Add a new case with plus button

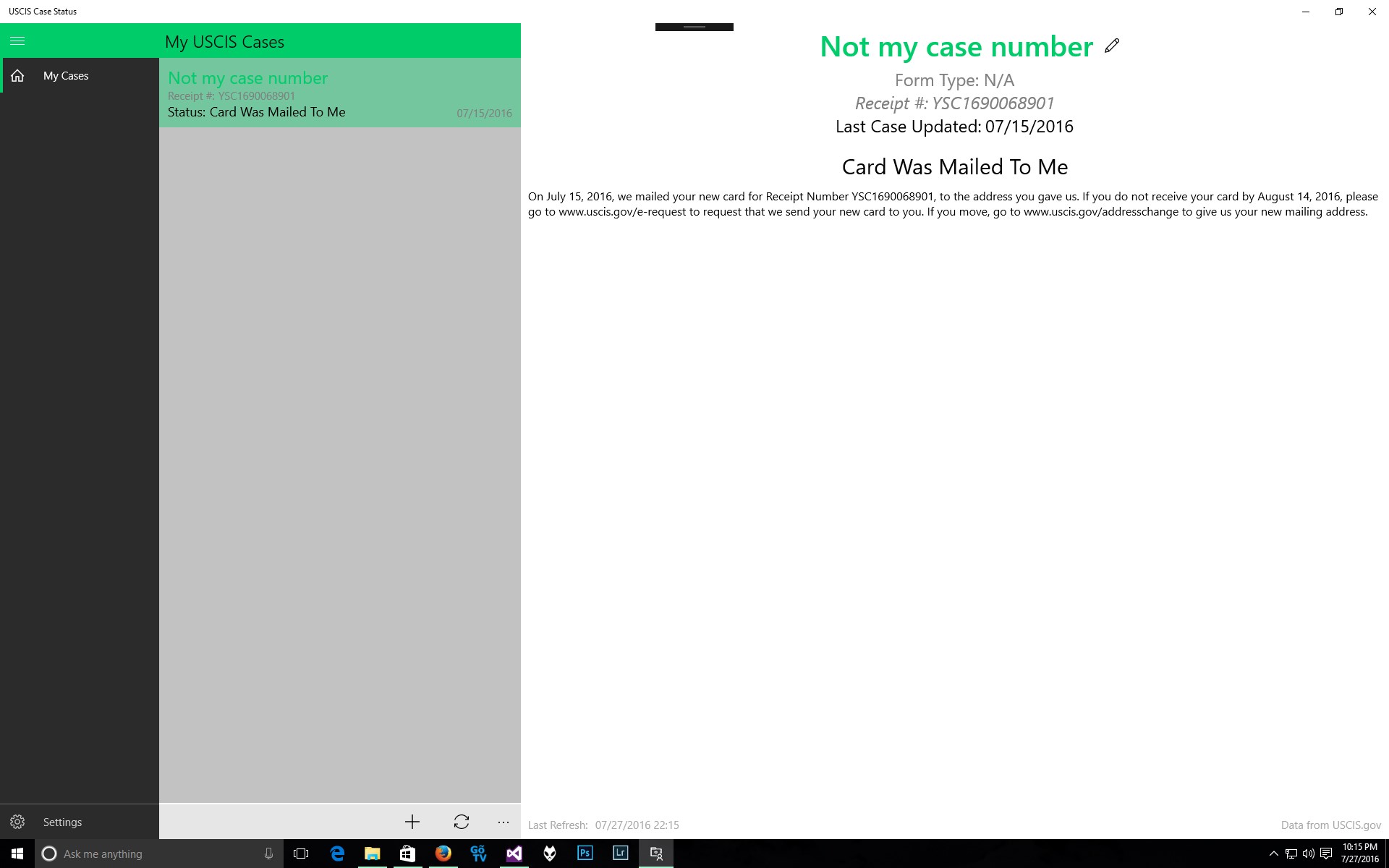[x=412, y=822]
